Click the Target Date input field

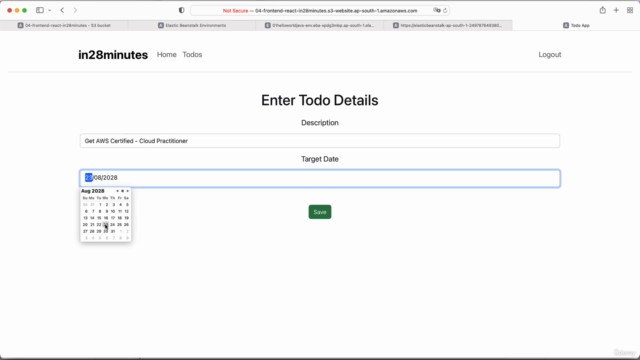coord(320,178)
